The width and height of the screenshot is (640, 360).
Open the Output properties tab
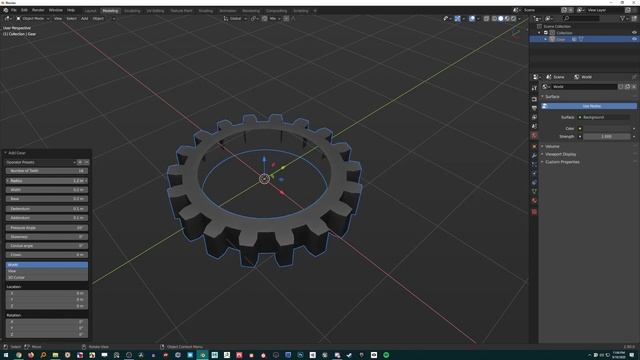(x=534, y=108)
